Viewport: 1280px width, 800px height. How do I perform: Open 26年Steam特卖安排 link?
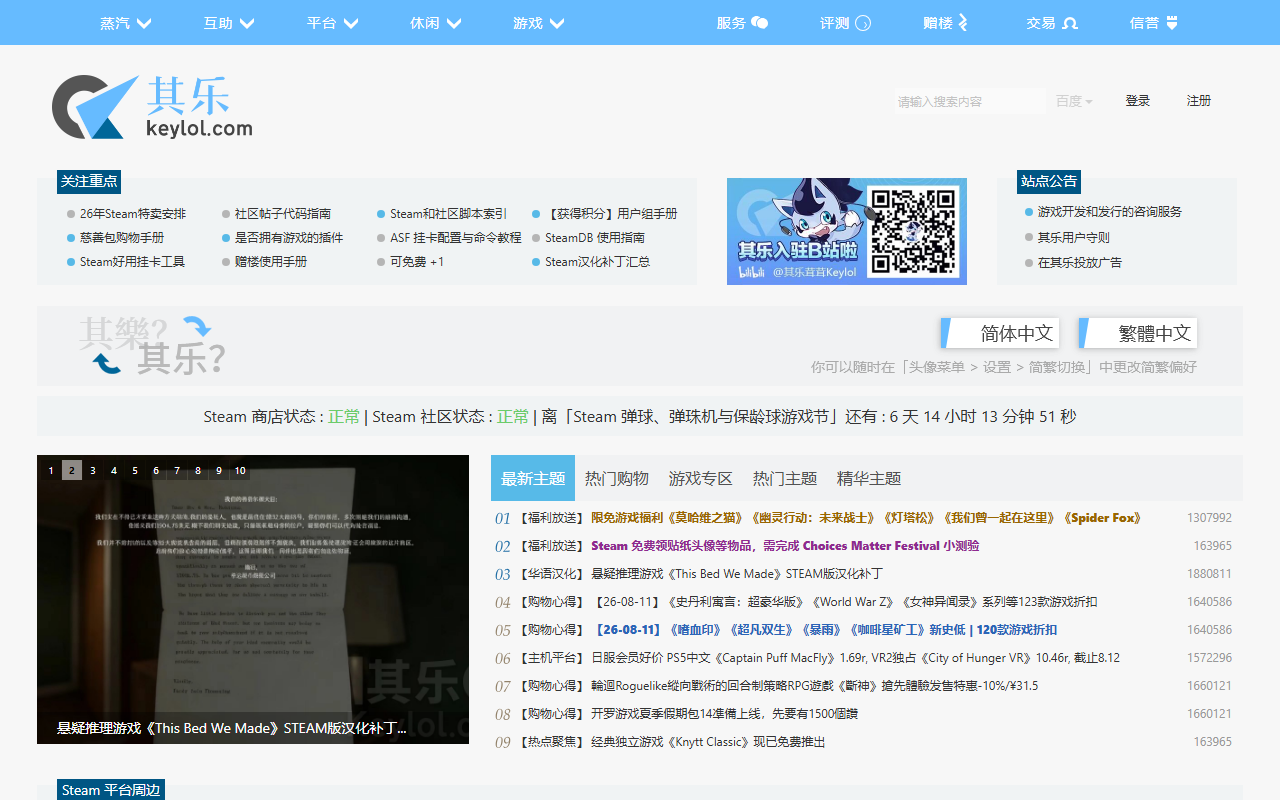pos(133,214)
